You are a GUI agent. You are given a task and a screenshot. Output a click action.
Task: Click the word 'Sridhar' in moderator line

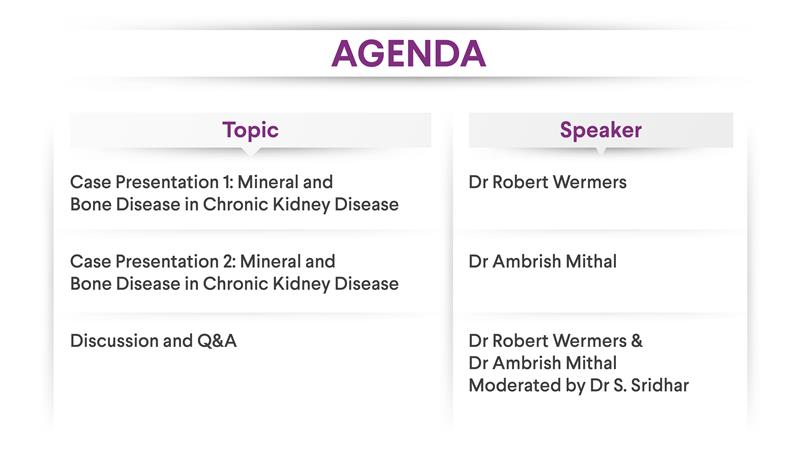[x=660, y=385]
